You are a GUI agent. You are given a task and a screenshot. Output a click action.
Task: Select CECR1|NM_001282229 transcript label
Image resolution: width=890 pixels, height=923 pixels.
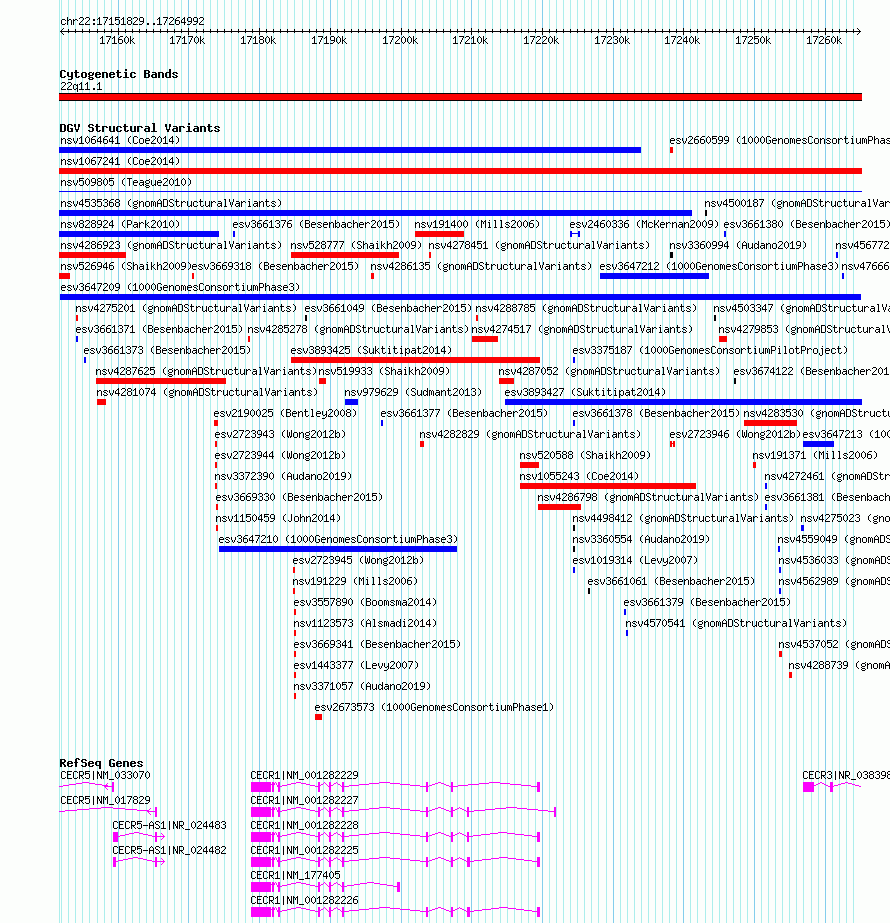[x=304, y=775]
